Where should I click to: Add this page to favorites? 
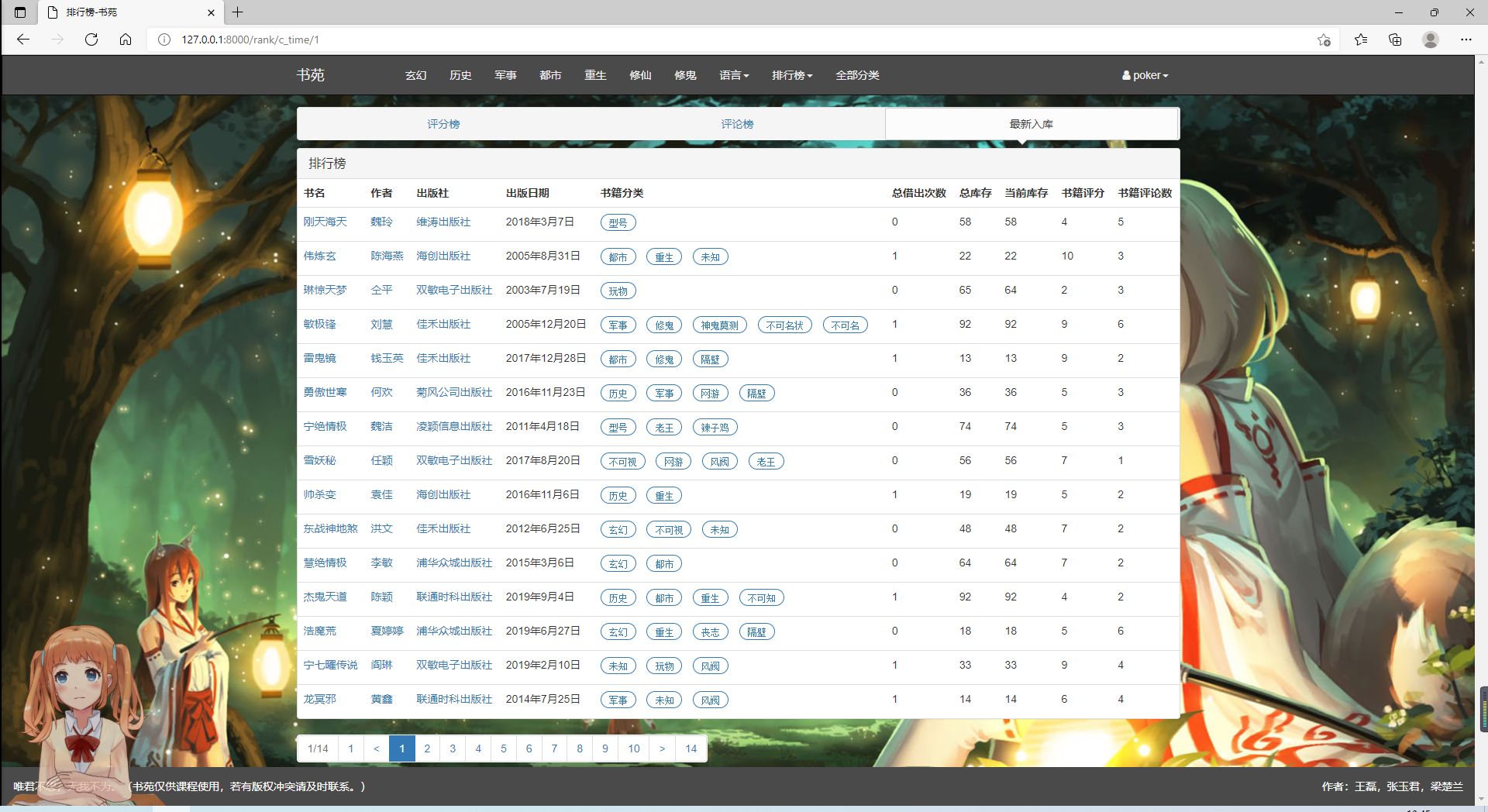1324,40
